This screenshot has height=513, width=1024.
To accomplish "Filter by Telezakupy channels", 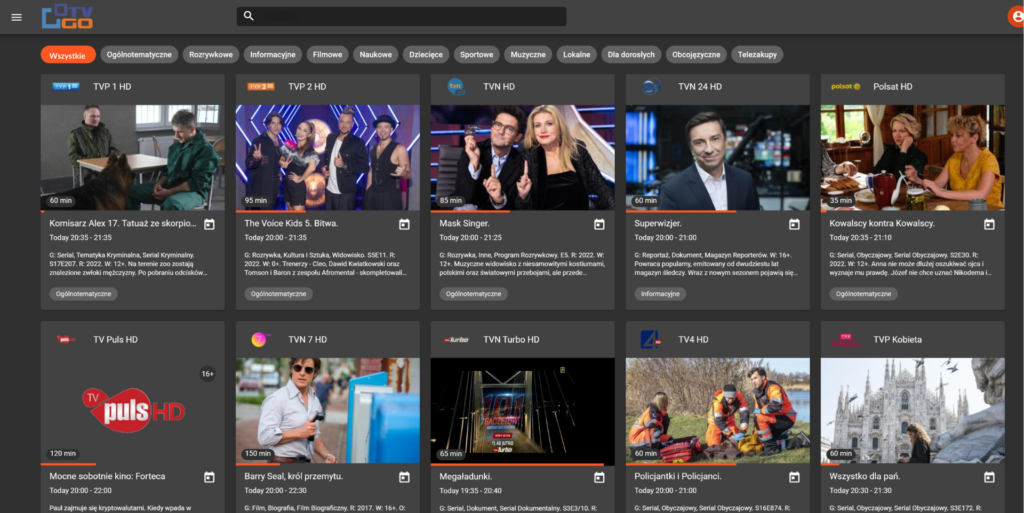I will pyautogui.click(x=757, y=55).
